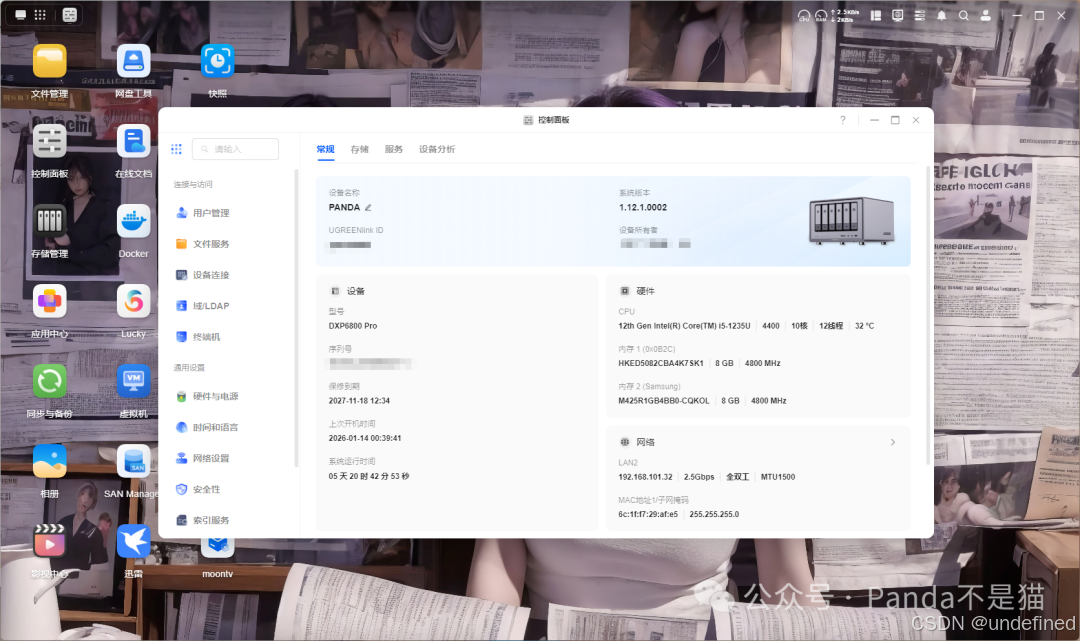The width and height of the screenshot is (1080, 641).
Task: Open the SAN Manager desktop icon
Action: coord(134,461)
